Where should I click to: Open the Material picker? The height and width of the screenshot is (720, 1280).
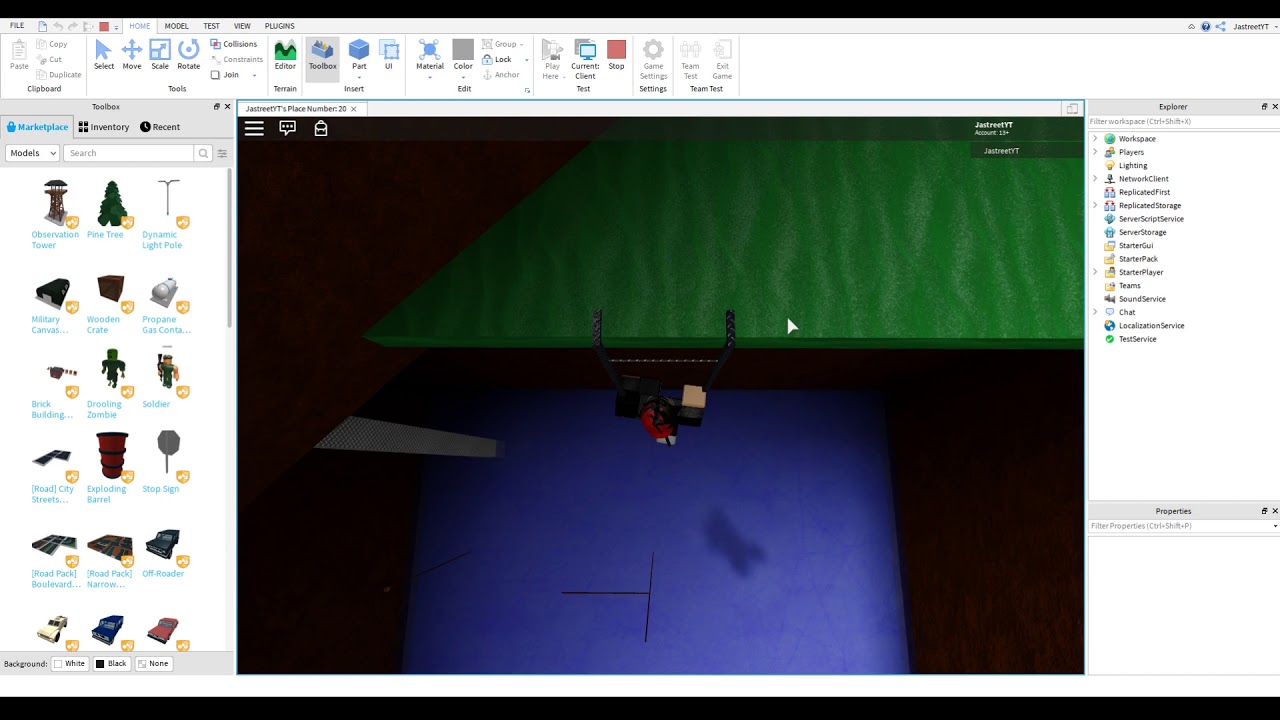pyautogui.click(x=430, y=59)
